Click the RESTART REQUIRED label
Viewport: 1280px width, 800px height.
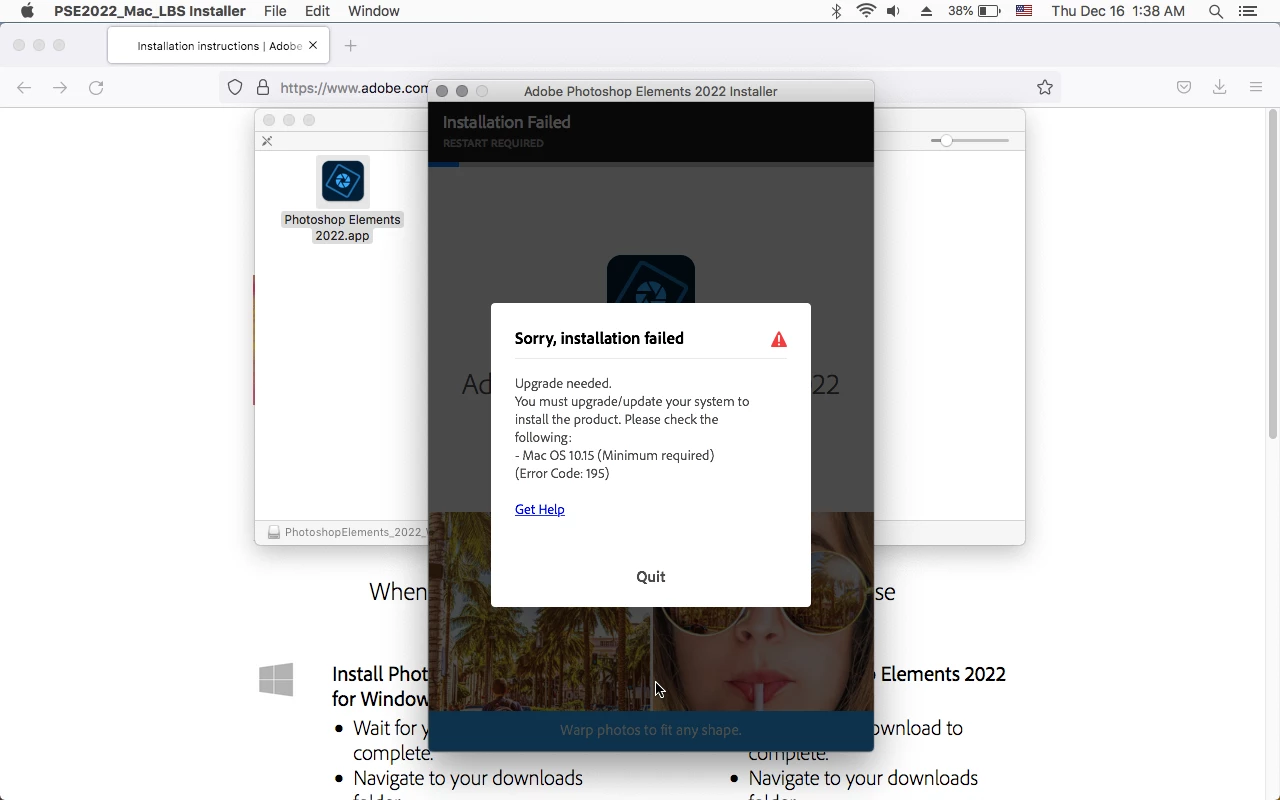coord(493,143)
